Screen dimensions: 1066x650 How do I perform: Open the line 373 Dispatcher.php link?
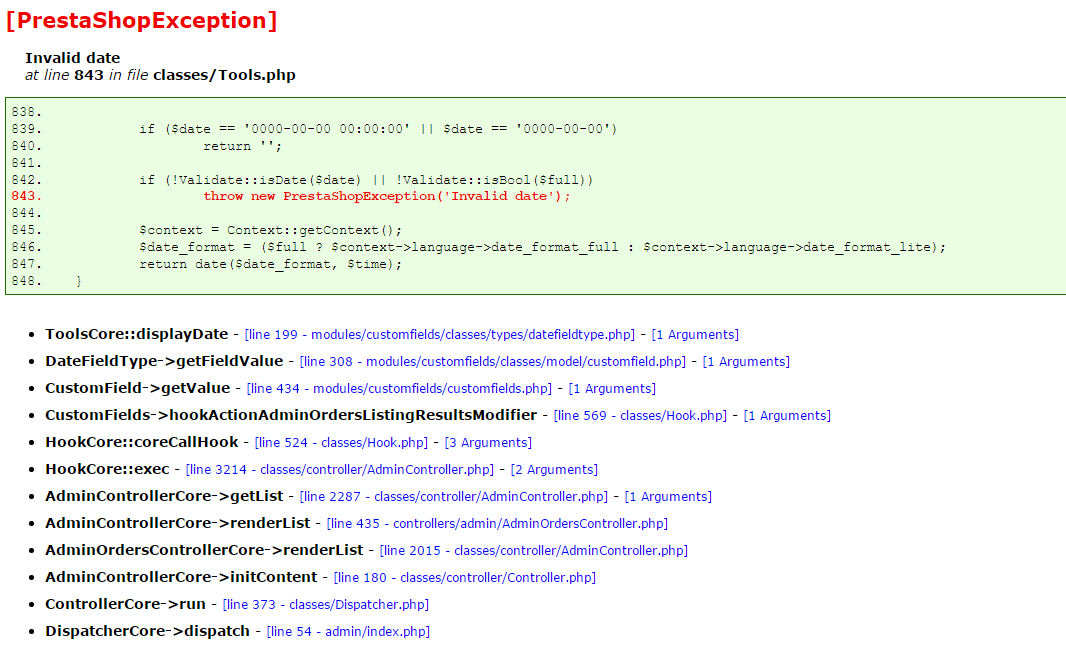[x=326, y=604]
